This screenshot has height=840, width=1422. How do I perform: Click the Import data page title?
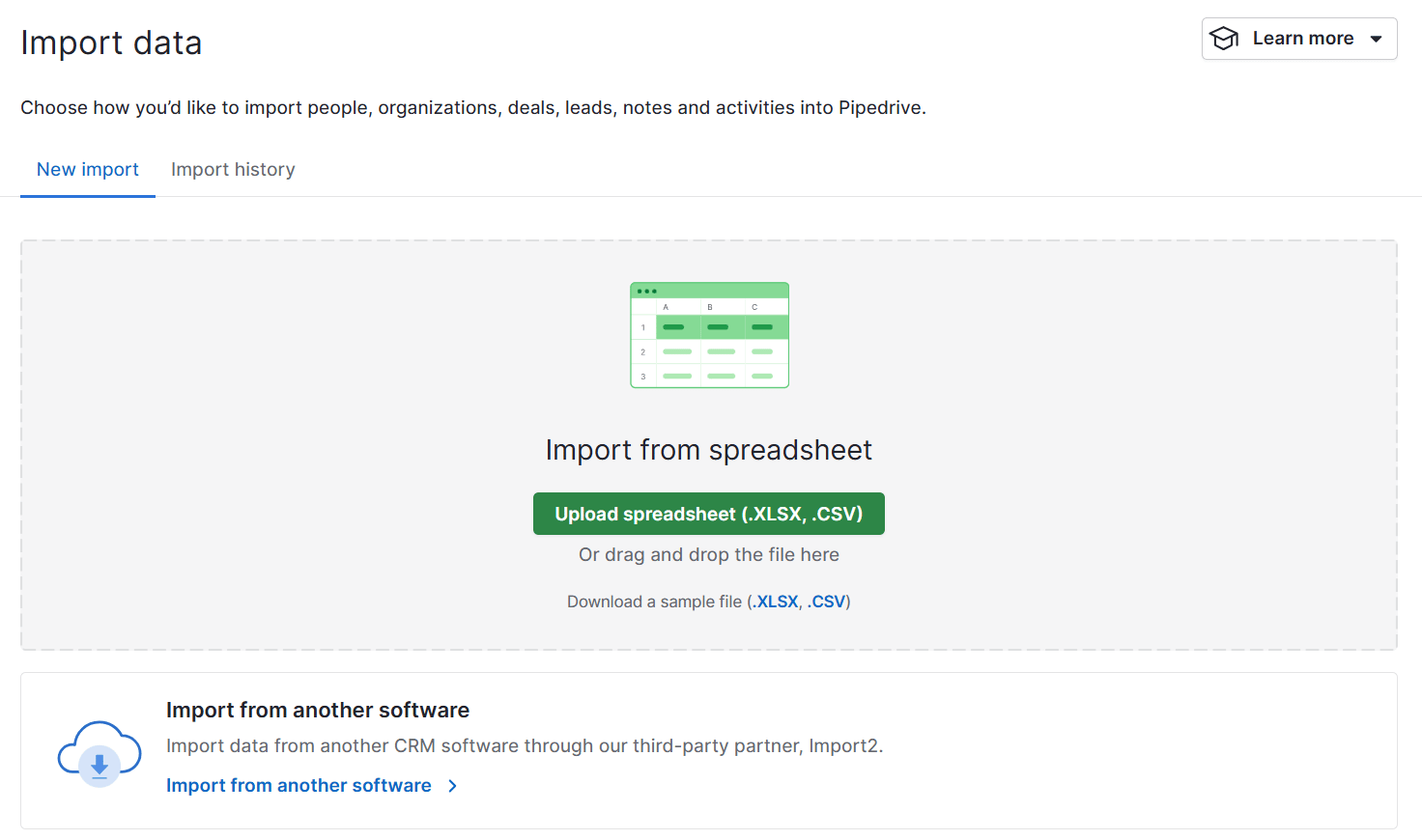(x=111, y=42)
